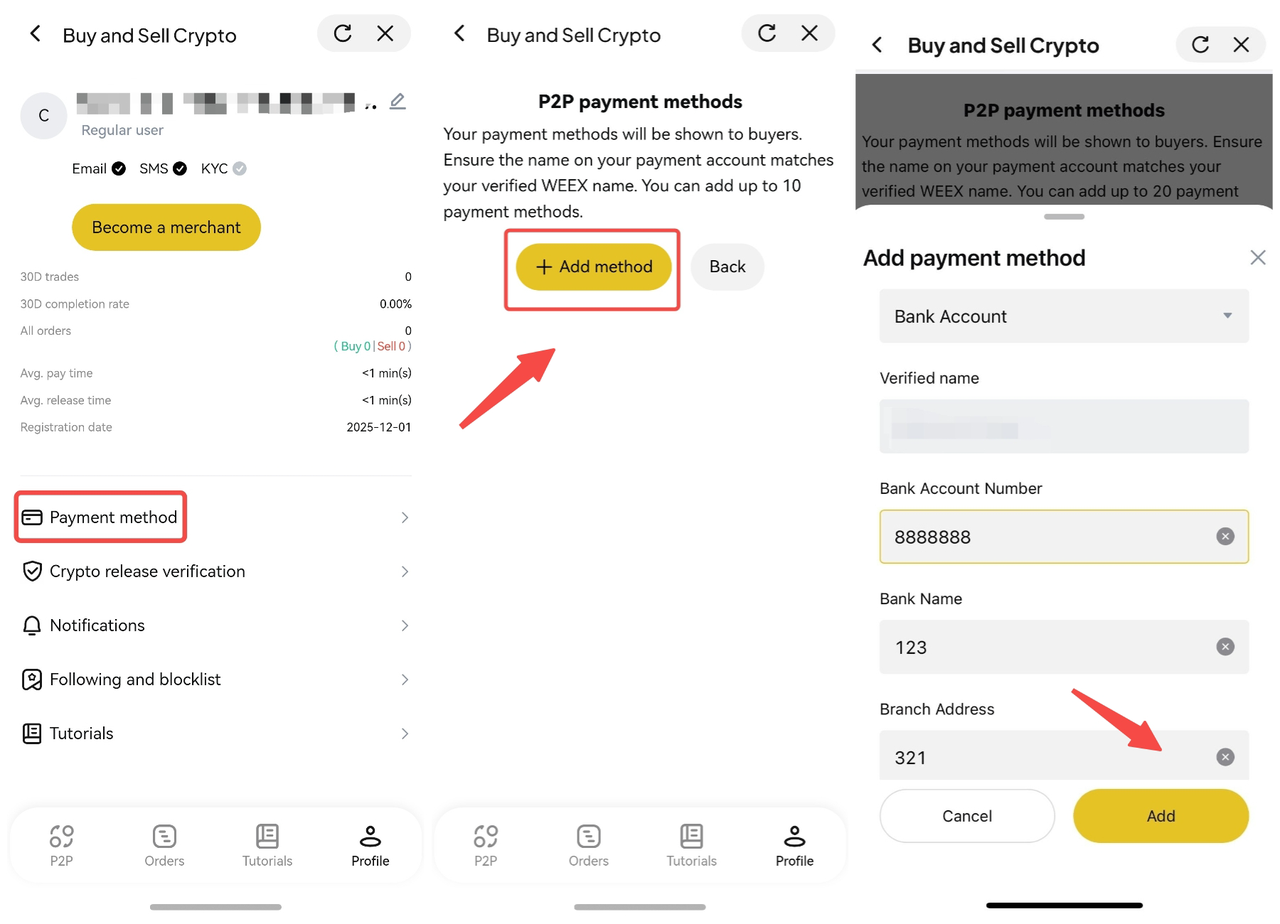
Task: Open the Bank Account type dropdown
Action: [1064, 316]
